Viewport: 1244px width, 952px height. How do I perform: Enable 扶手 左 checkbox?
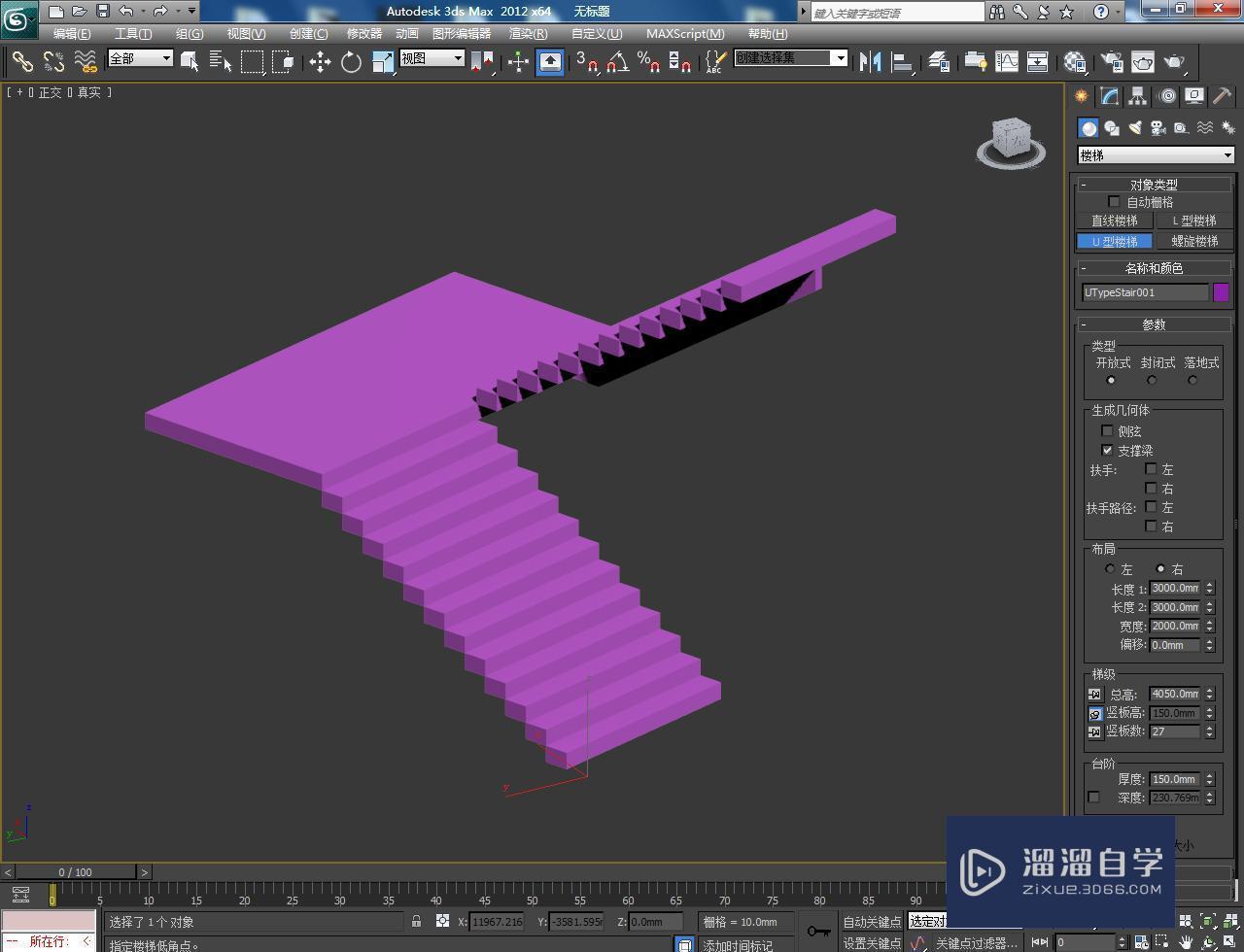pos(1151,469)
